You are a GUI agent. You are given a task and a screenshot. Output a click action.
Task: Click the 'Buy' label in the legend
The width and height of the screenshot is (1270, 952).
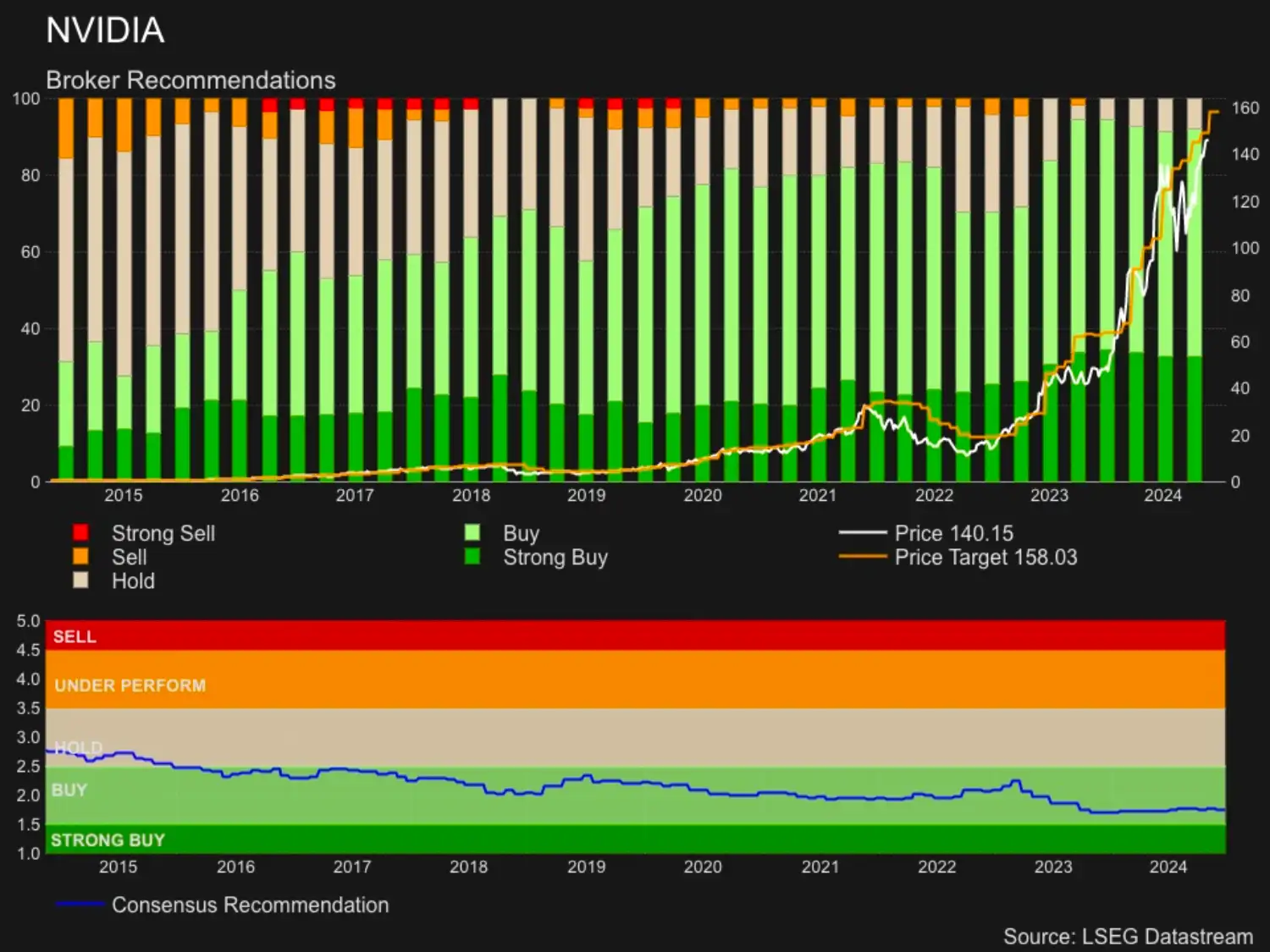tap(522, 533)
